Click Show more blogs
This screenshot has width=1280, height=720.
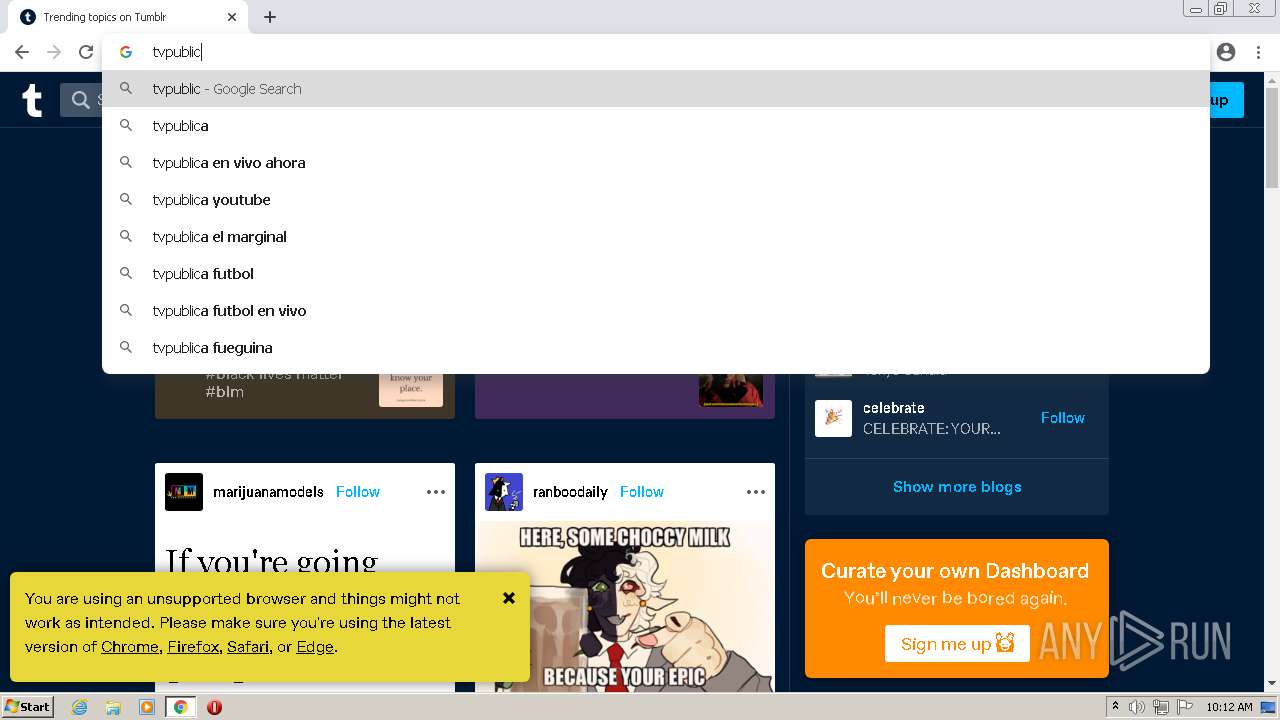(x=957, y=487)
